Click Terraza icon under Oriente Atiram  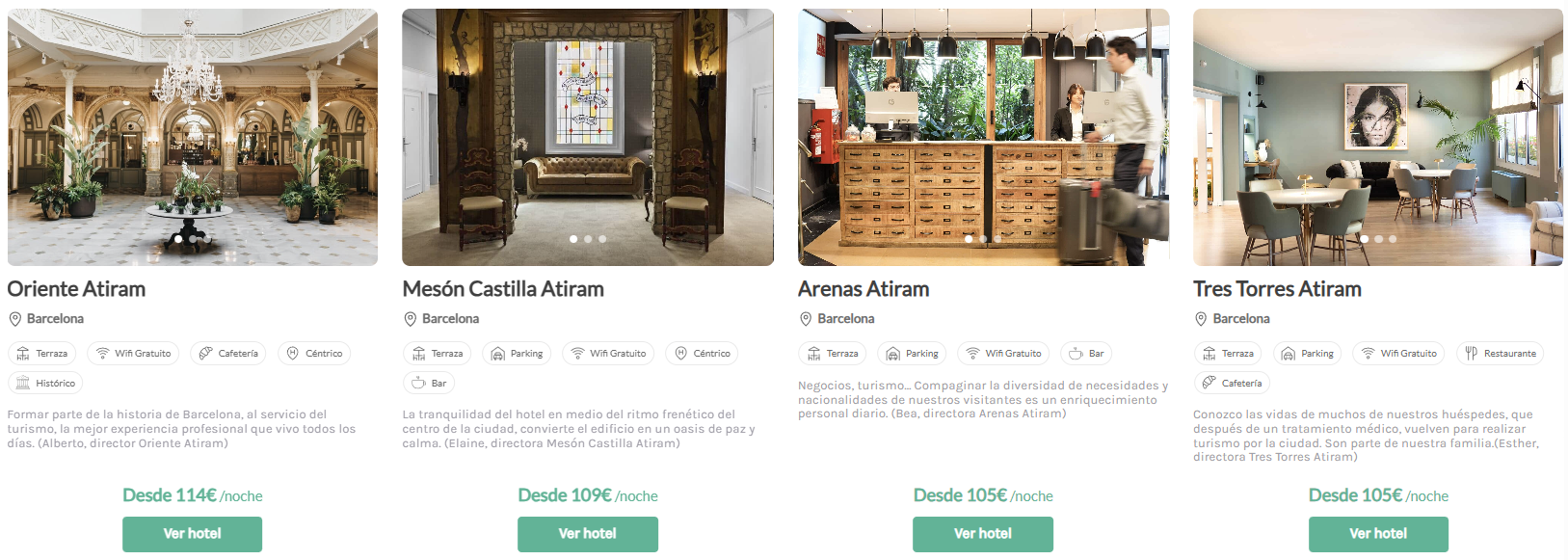[x=23, y=354]
